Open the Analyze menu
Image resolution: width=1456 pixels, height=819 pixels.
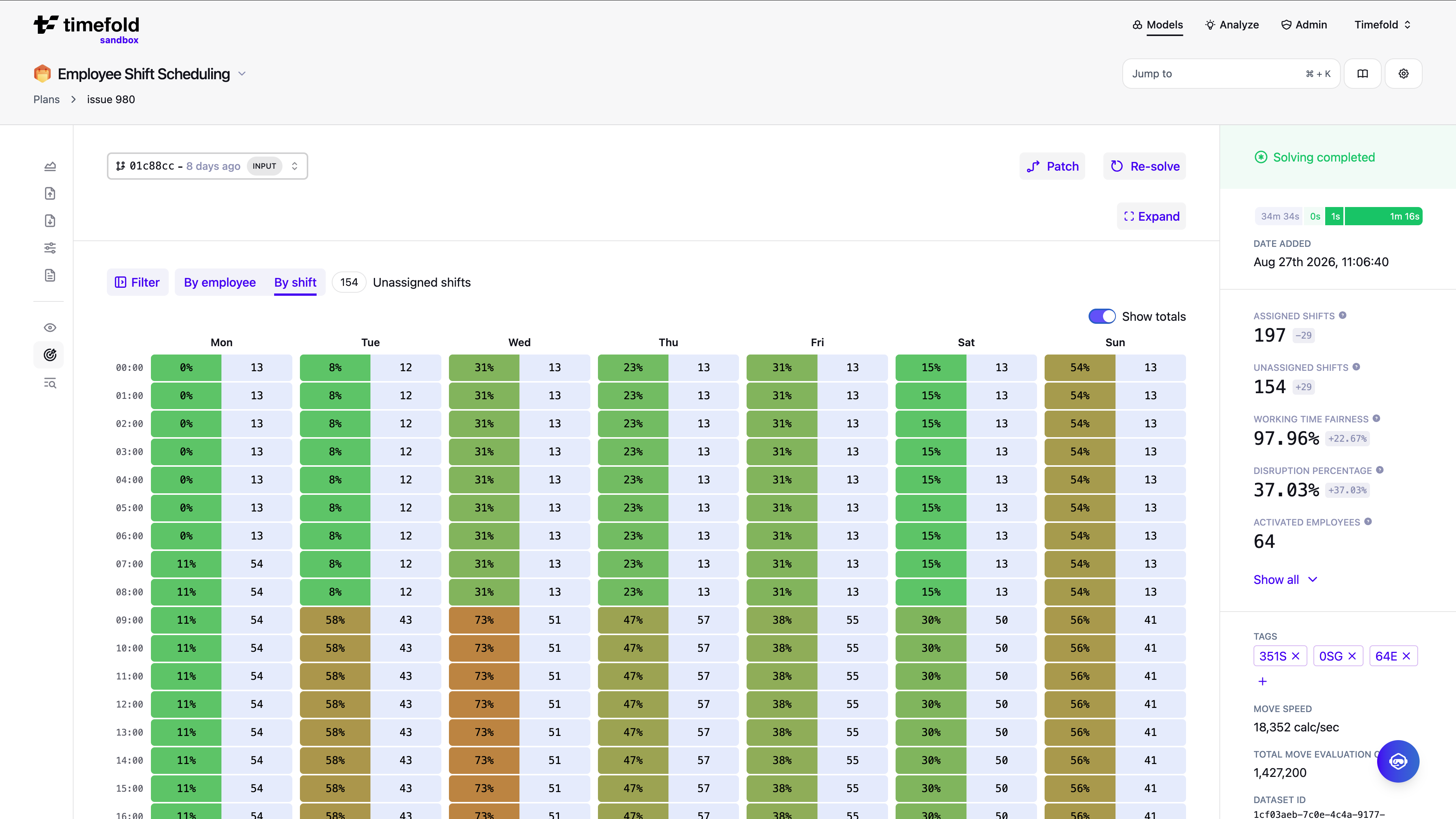[1232, 25]
